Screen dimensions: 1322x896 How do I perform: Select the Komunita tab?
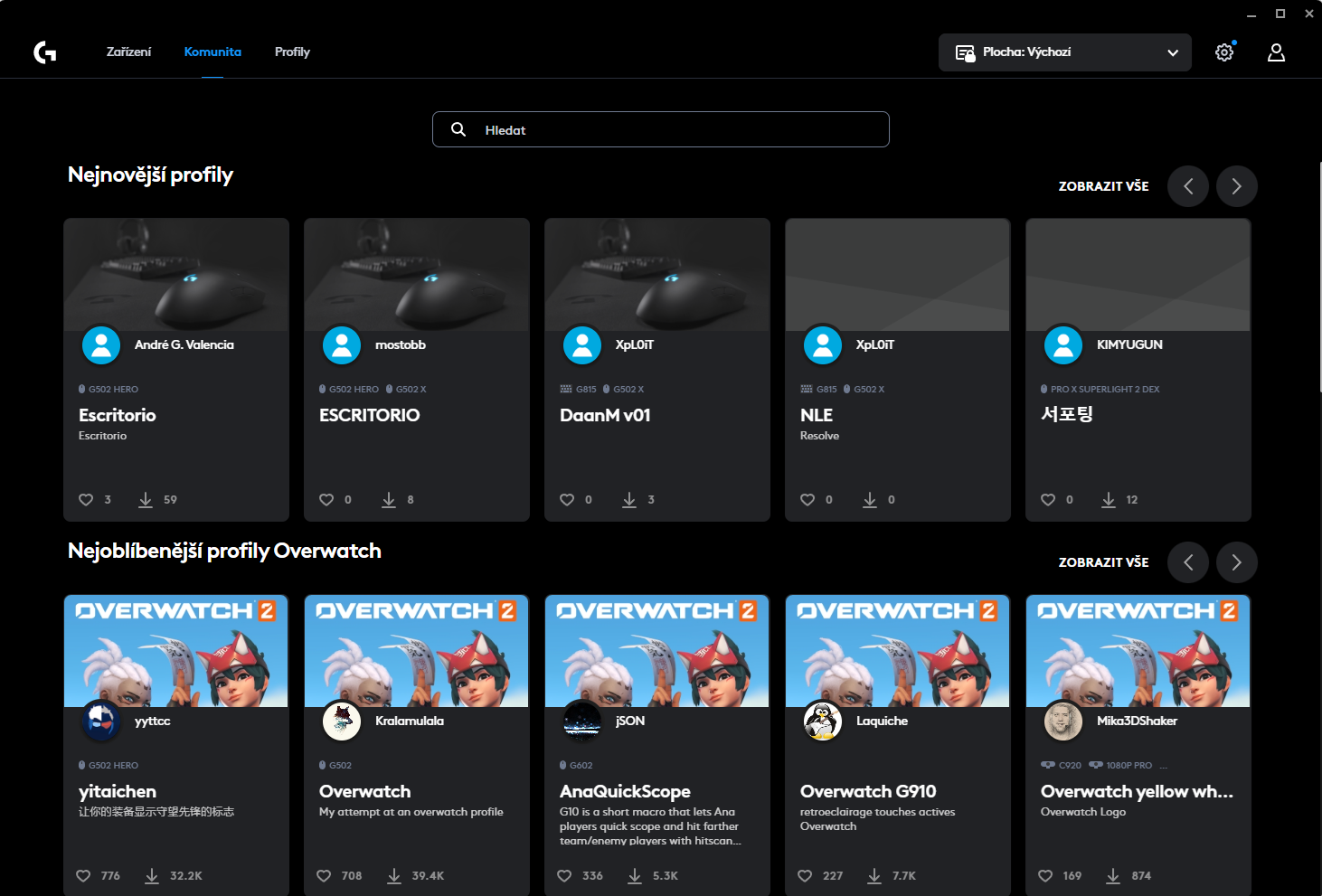coord(212,52)
